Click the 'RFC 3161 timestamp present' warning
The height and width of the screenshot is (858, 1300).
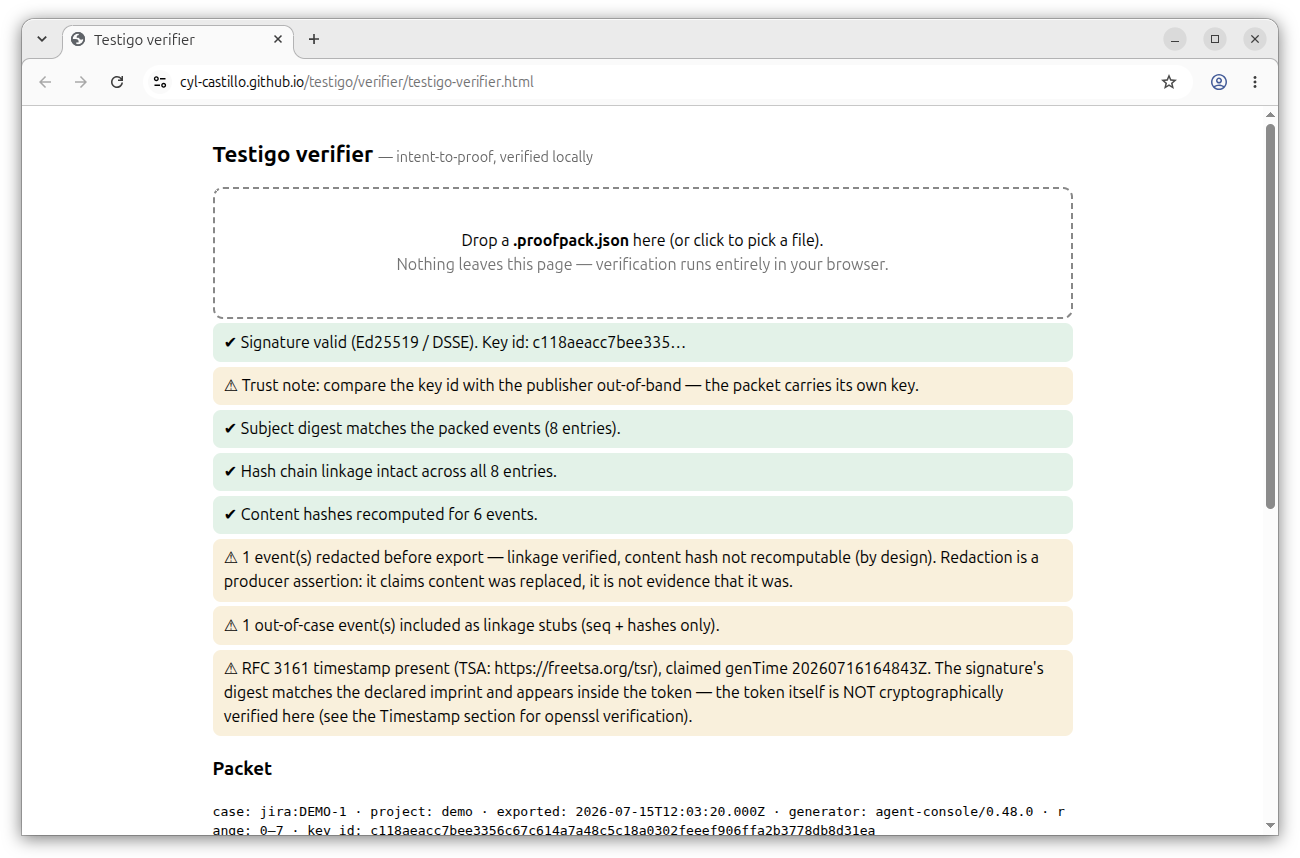coord(642,692)
